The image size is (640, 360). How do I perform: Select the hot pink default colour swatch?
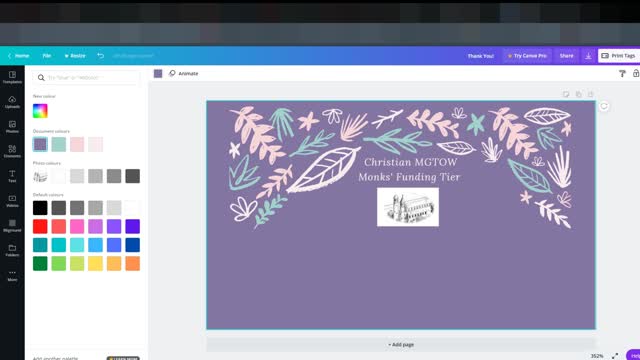click(x=77, y=227)
